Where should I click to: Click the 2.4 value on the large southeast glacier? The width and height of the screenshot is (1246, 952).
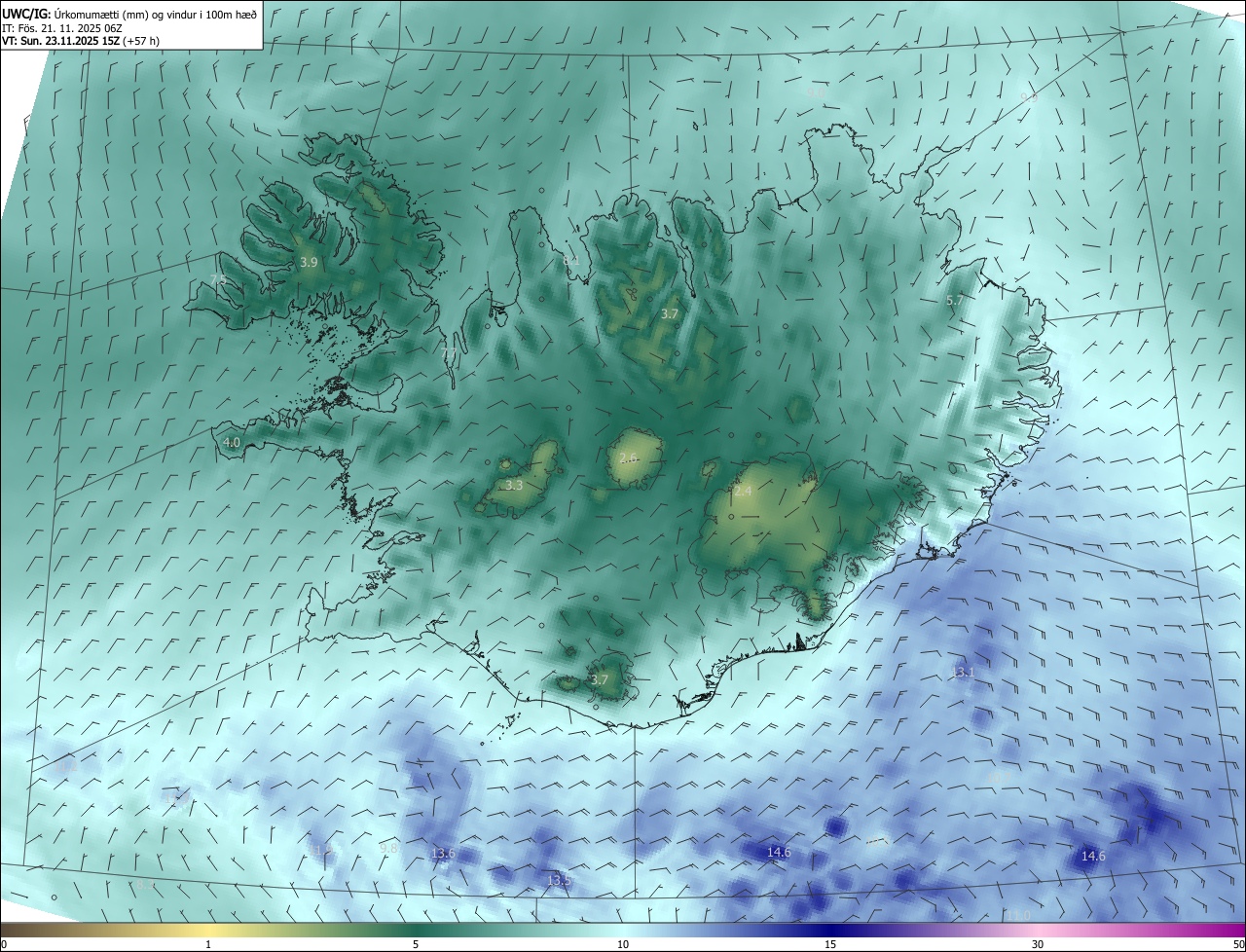pos(743,492)
